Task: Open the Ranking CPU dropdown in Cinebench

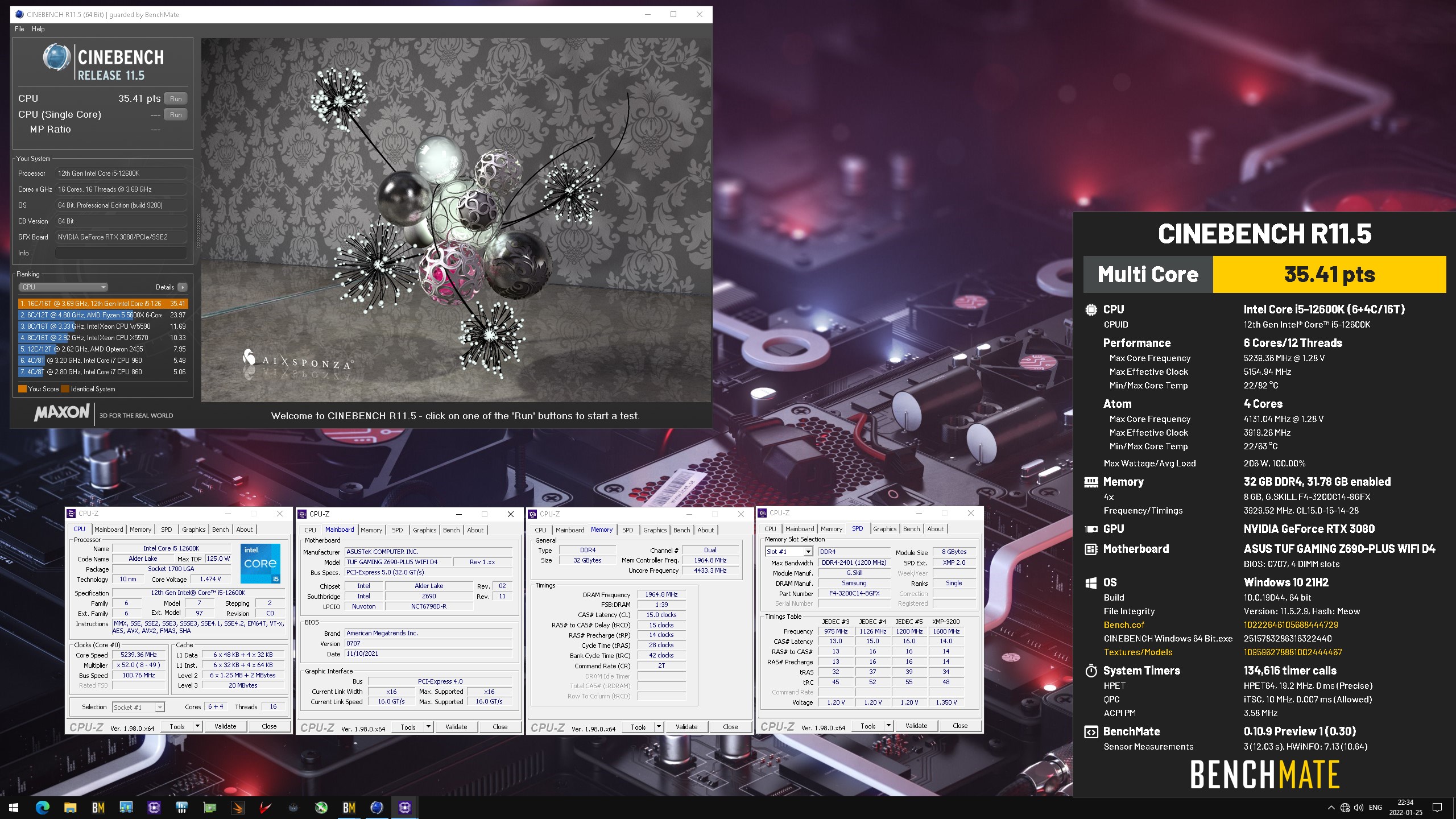Action: point(63,287)
